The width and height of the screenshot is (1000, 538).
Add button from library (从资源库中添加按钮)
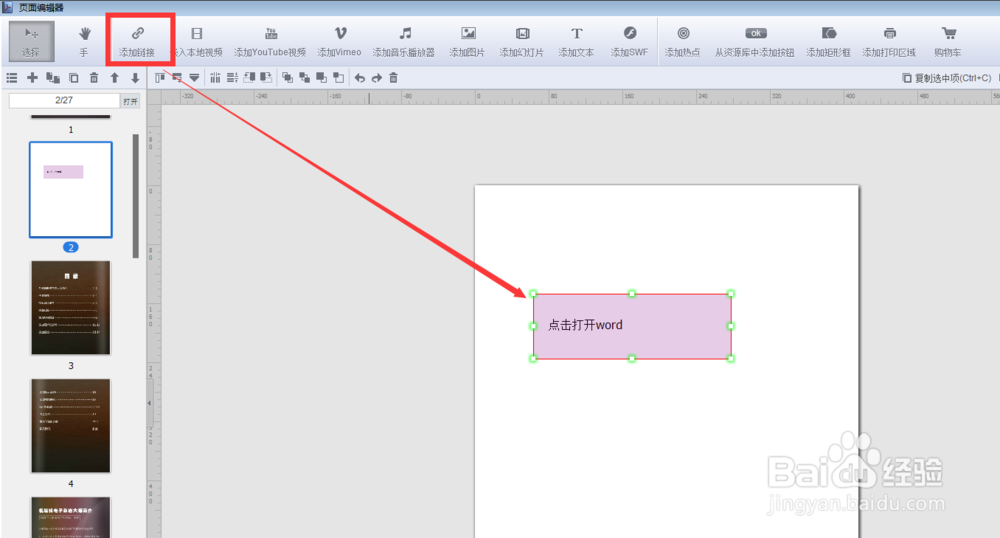755,41
